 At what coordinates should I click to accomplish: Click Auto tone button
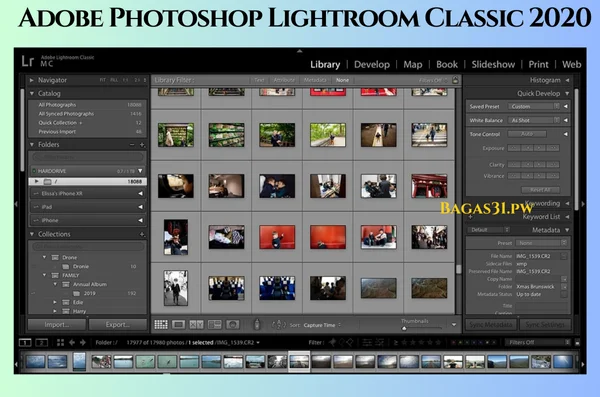point(527,134)
